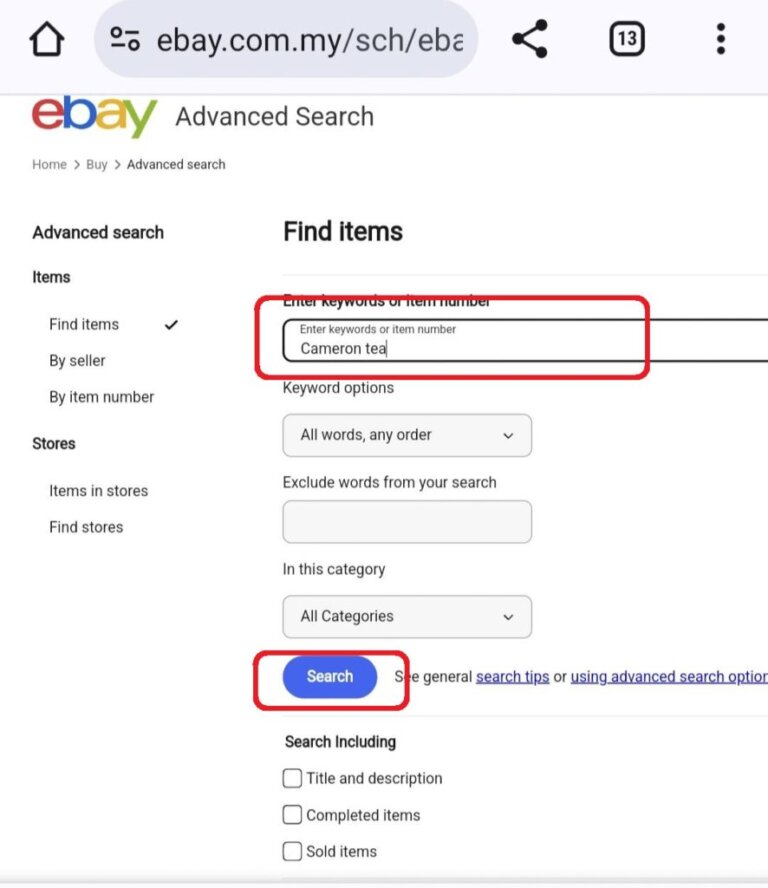Go to Find stores
The height and width of the screenshot is (888, 768).
coord(86,527)
